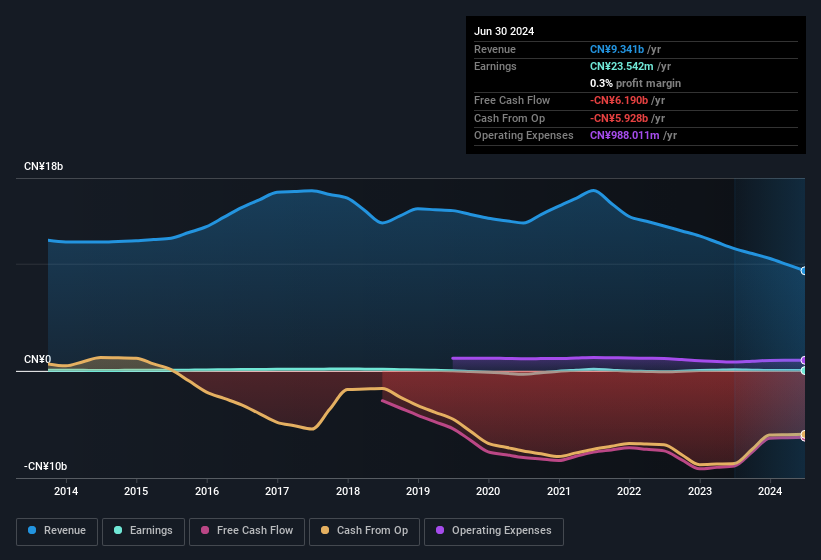Click the CN¥18b y-axis label
Image resolution: width=821 pixels, height=560 pixels.
point(43,166)
